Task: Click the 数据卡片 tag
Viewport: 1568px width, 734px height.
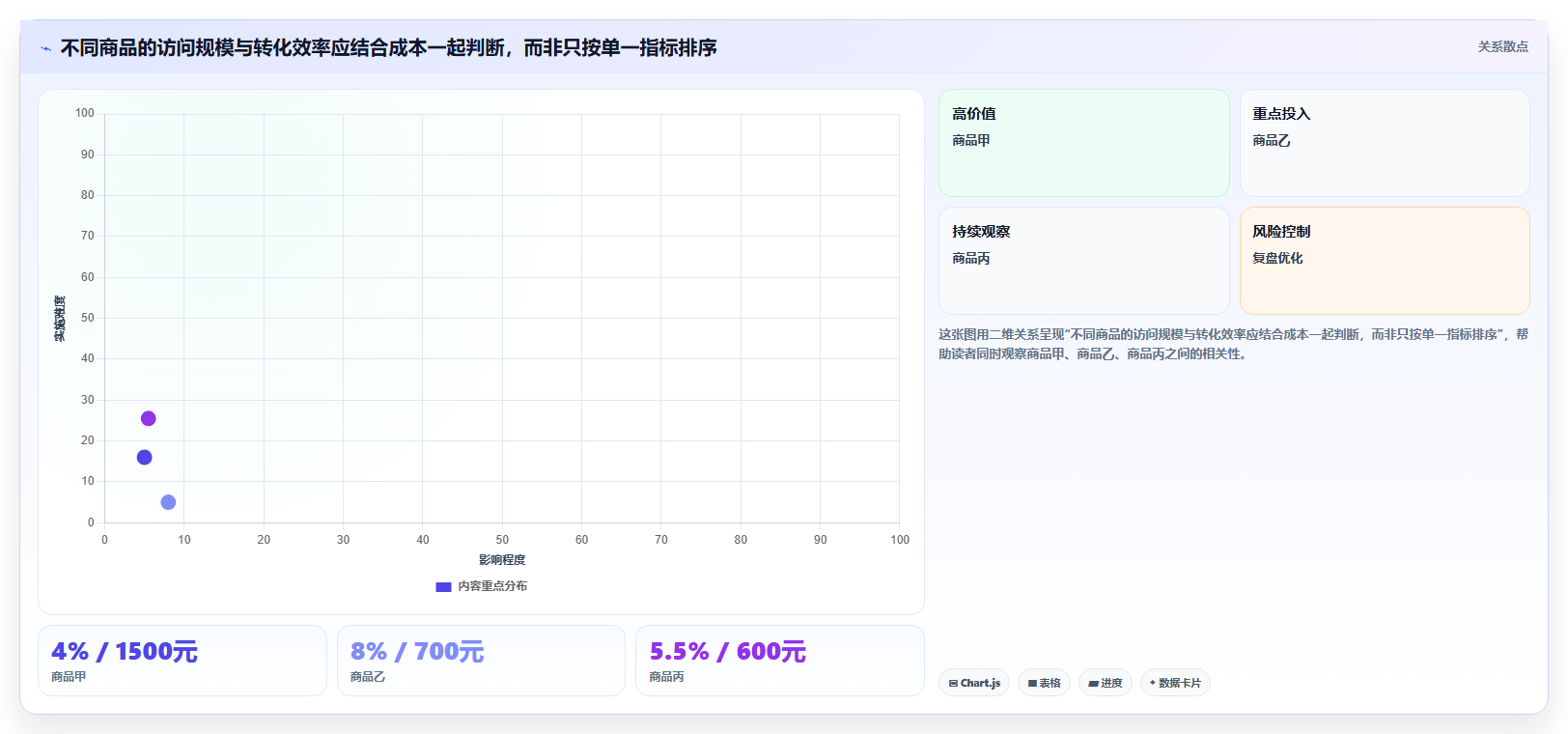Action: (1175, 683)
